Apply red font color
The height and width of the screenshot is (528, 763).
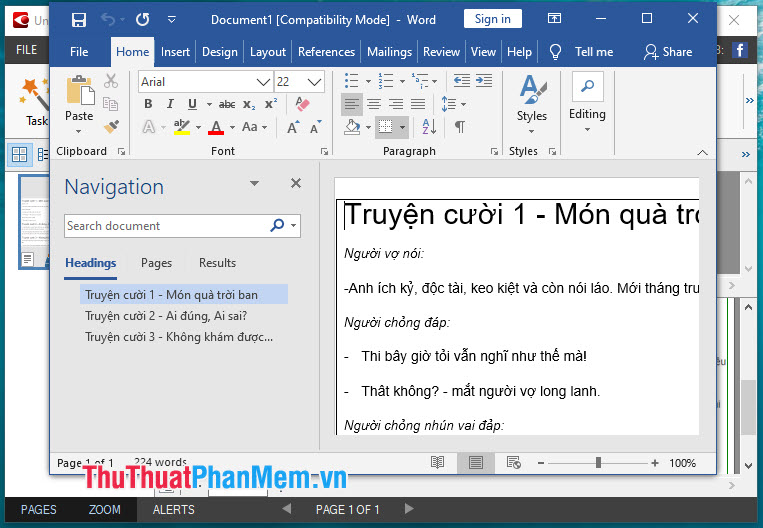coord(216,127)
